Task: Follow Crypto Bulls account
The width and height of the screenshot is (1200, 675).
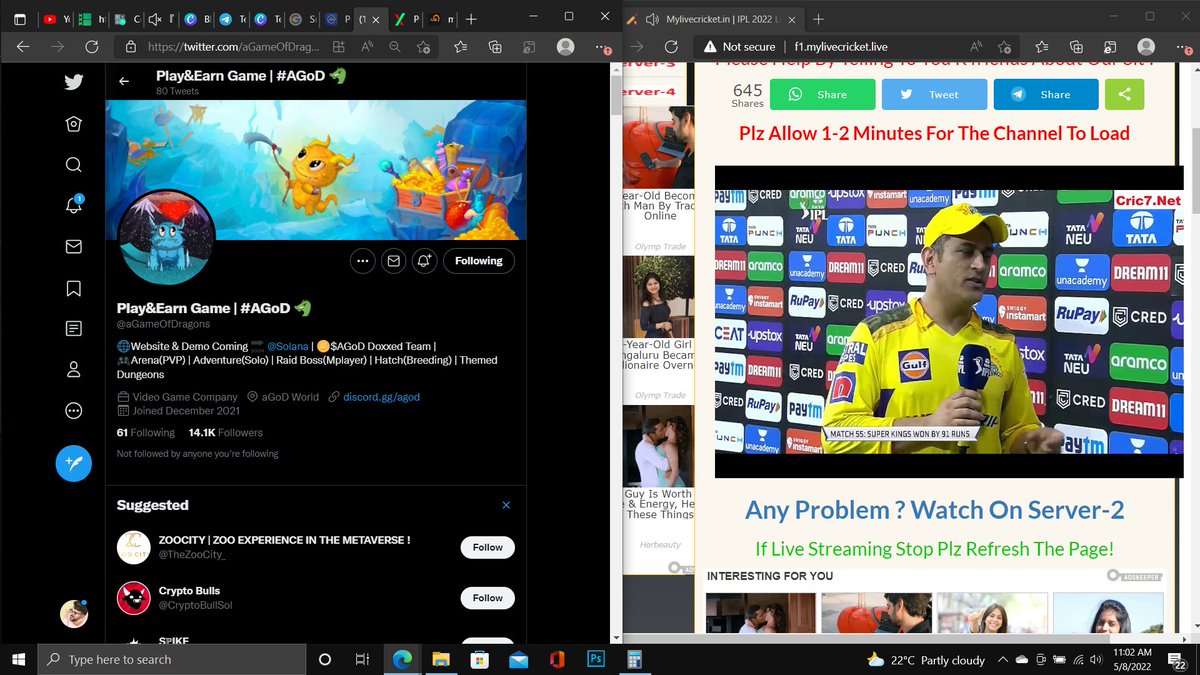Action: (488, 598)
